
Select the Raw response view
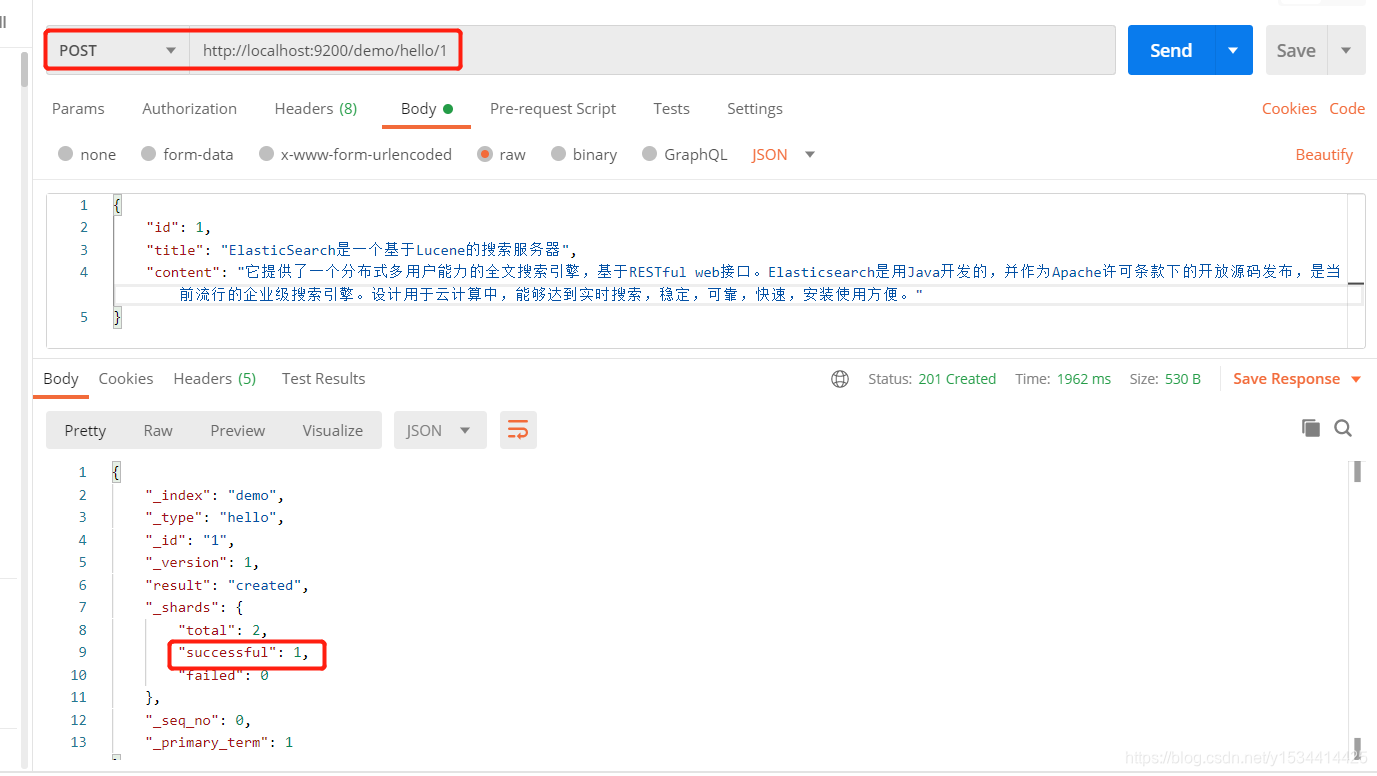[x=158, y=430]
